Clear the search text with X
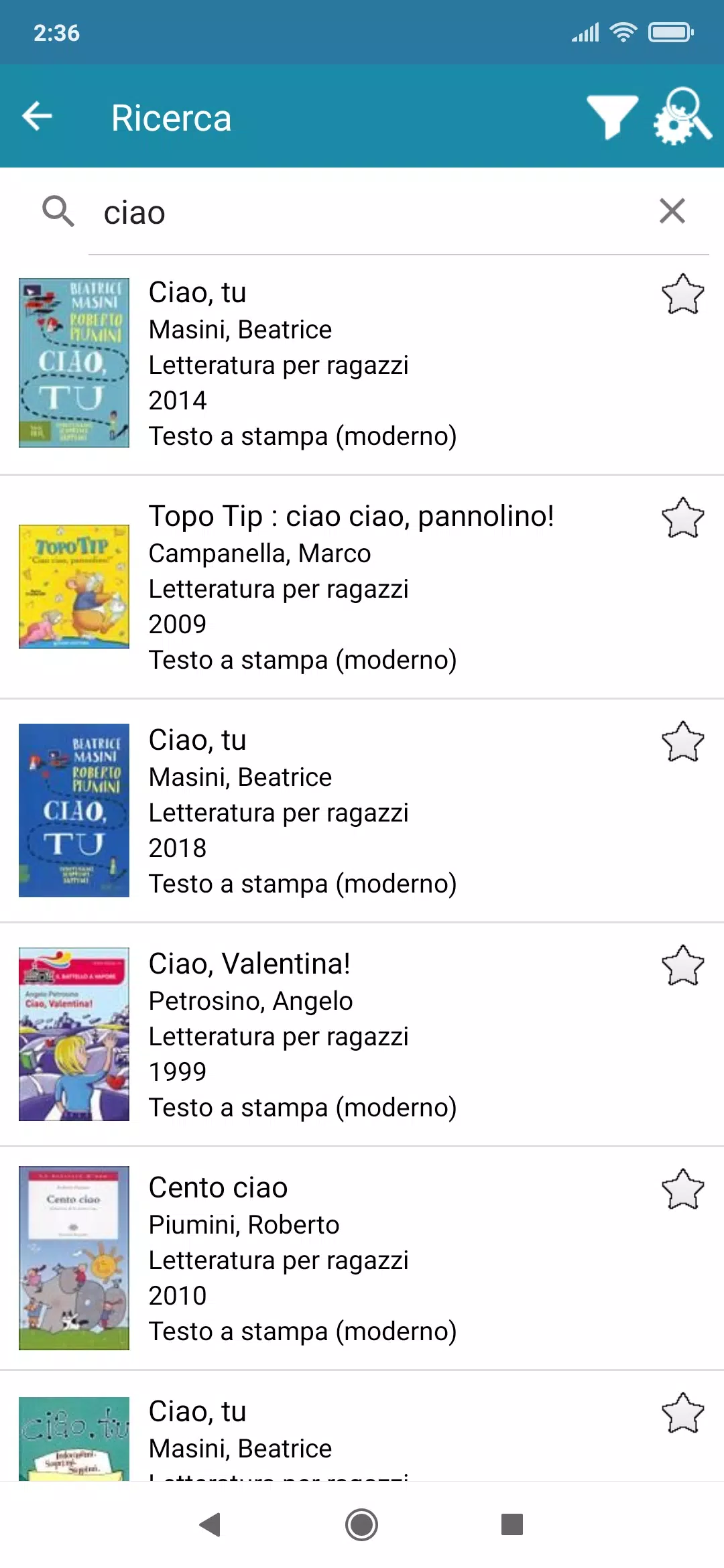724x1568 pixels. [x=672, y=211]
